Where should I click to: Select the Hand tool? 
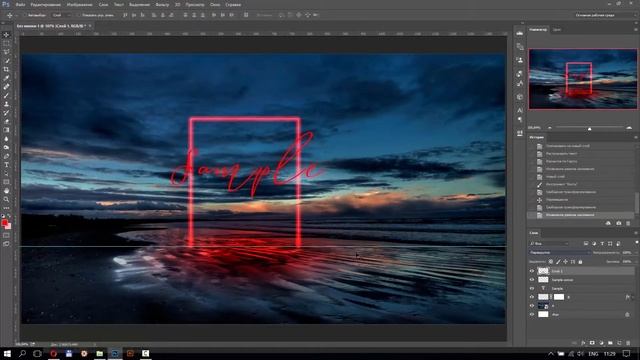click(6, 191)
